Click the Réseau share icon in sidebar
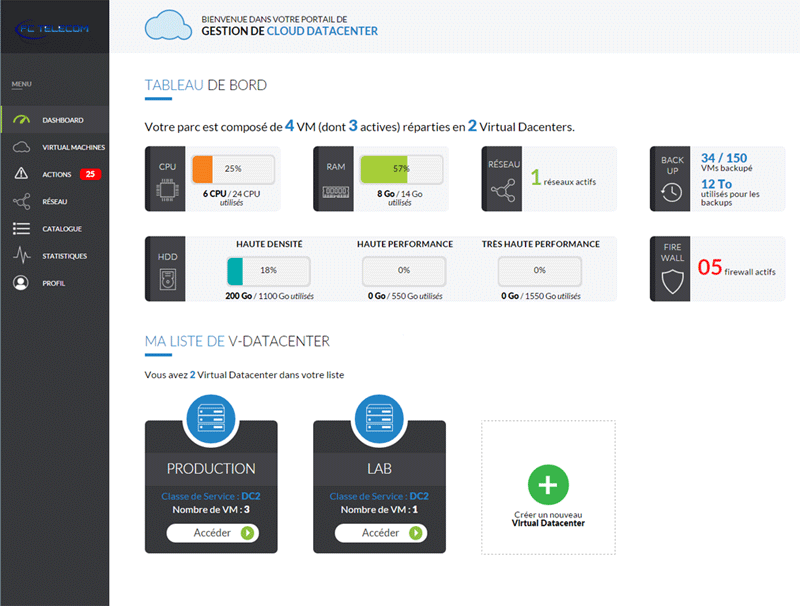 (21, 202)
